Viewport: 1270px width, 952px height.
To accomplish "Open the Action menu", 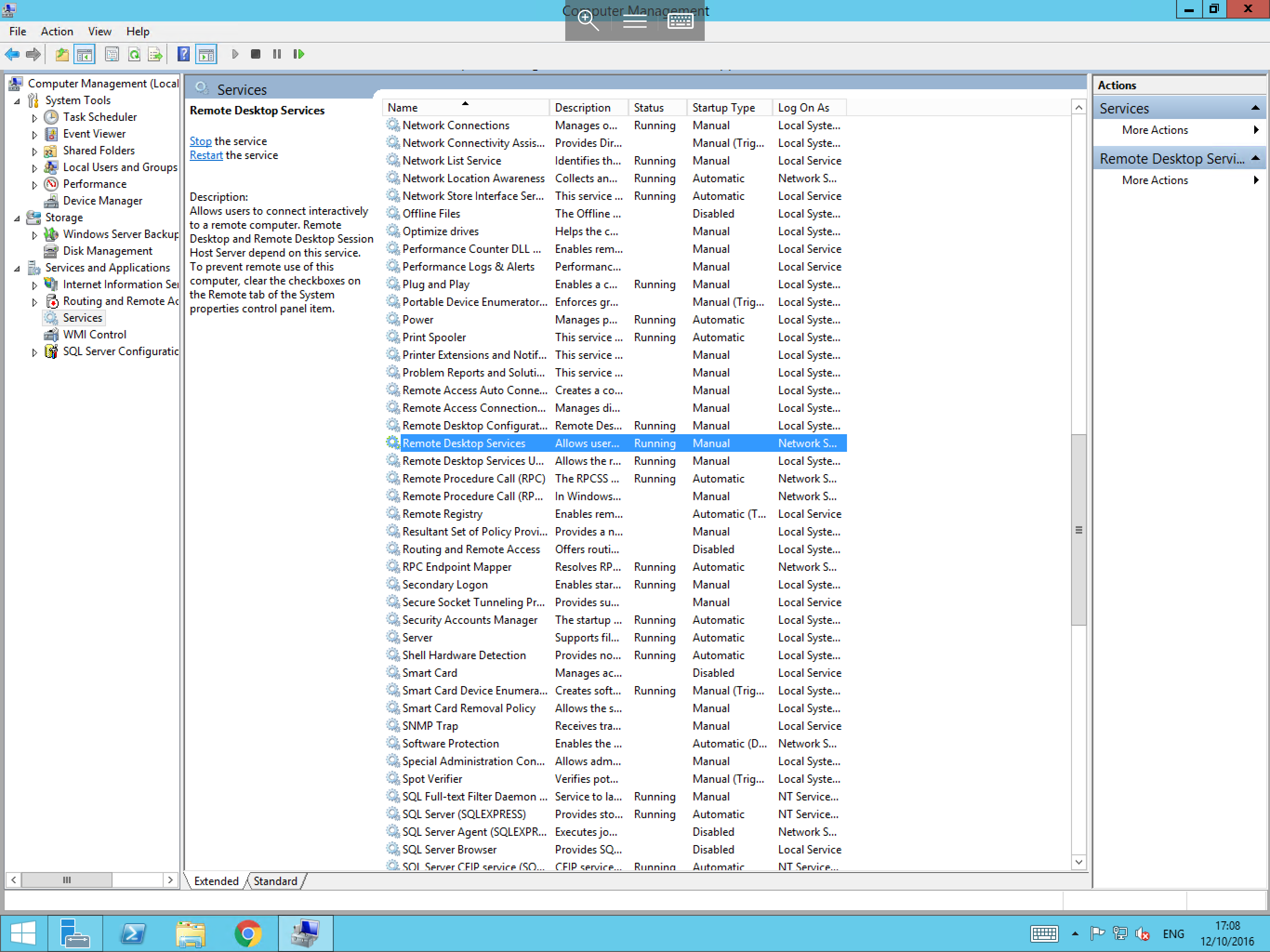I will point(57,32).
